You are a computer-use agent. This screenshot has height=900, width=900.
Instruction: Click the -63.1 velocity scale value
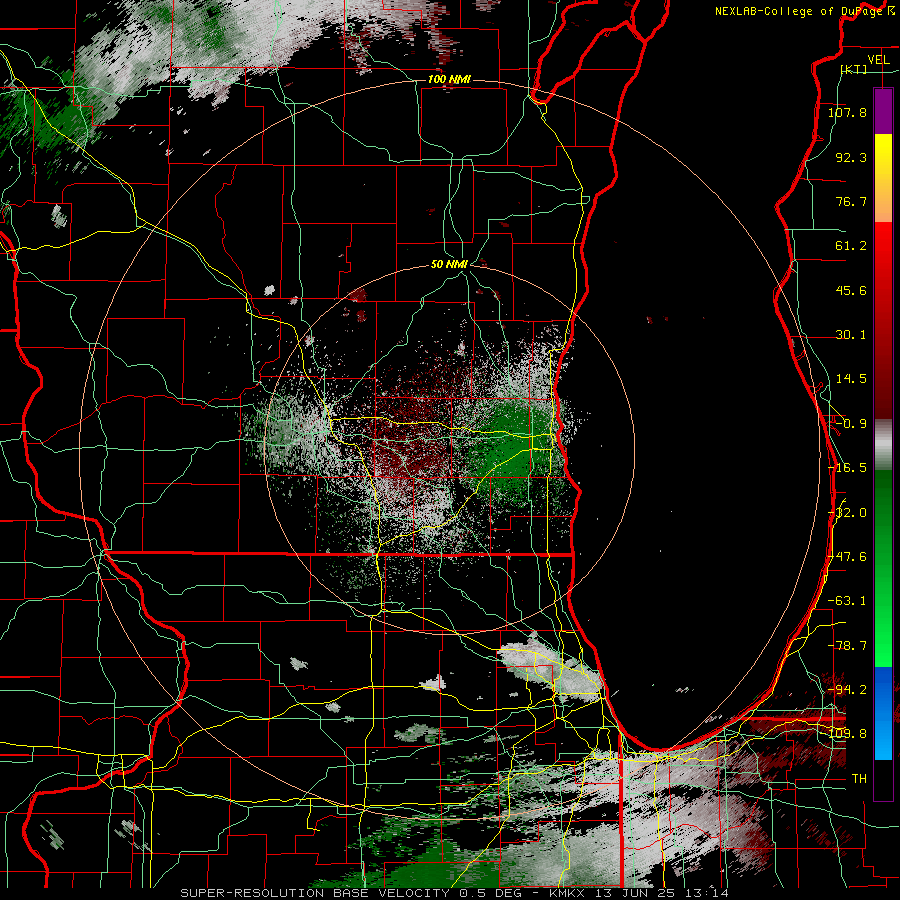[x=847, y=601]
